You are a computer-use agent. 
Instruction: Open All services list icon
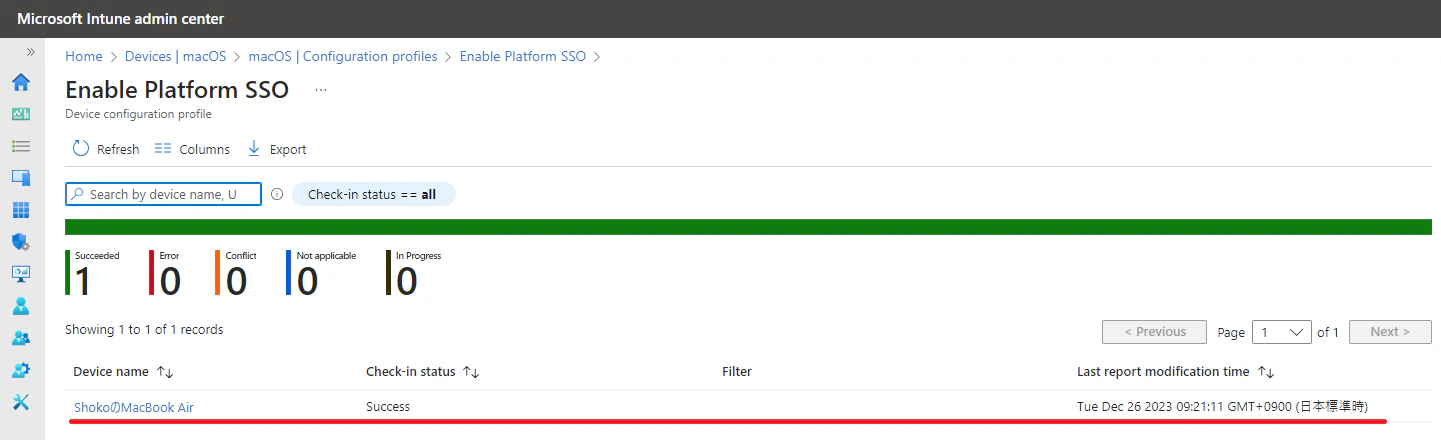[x=21, y=146]
